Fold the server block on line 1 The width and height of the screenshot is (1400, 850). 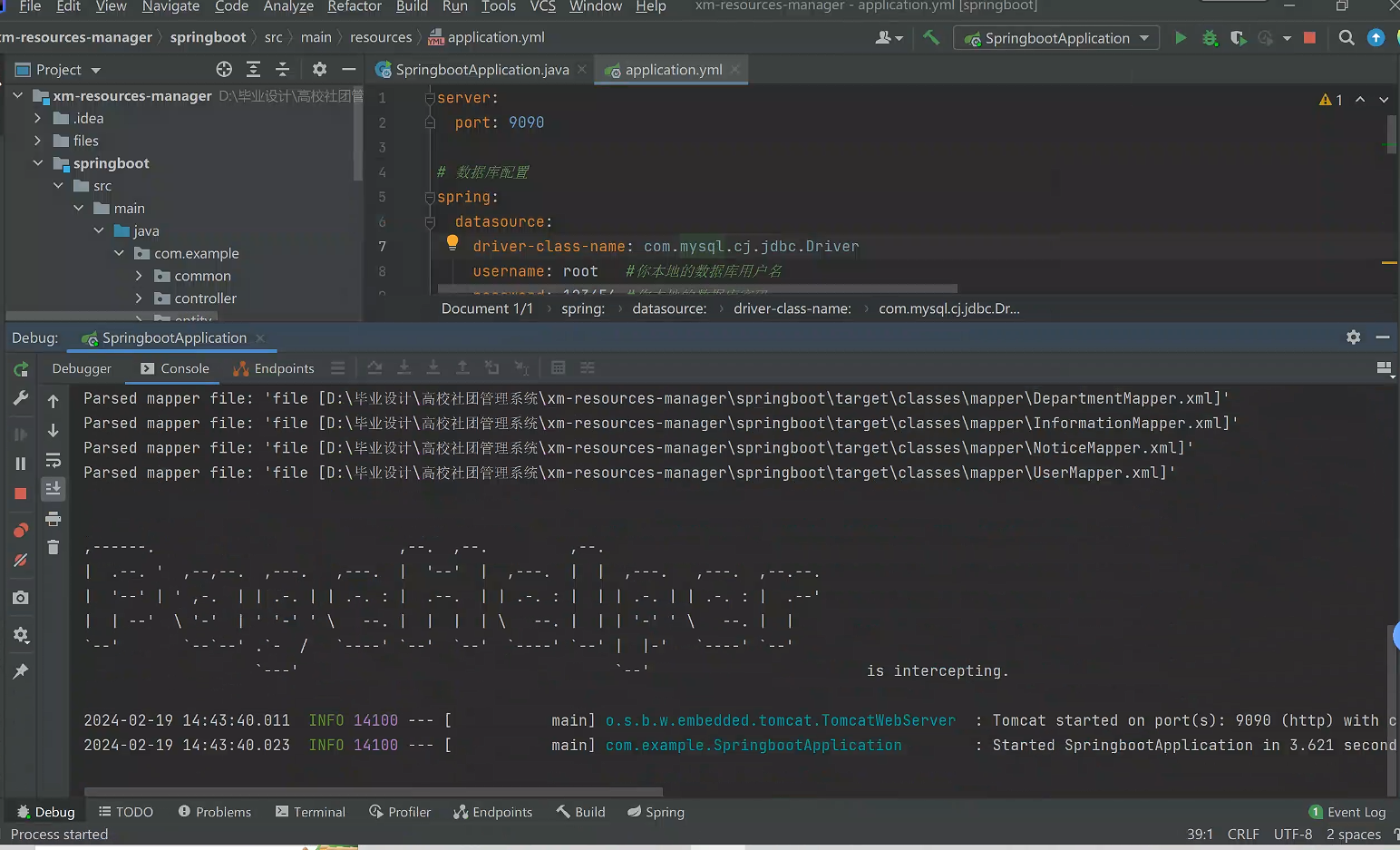click(x=430, y=98)
